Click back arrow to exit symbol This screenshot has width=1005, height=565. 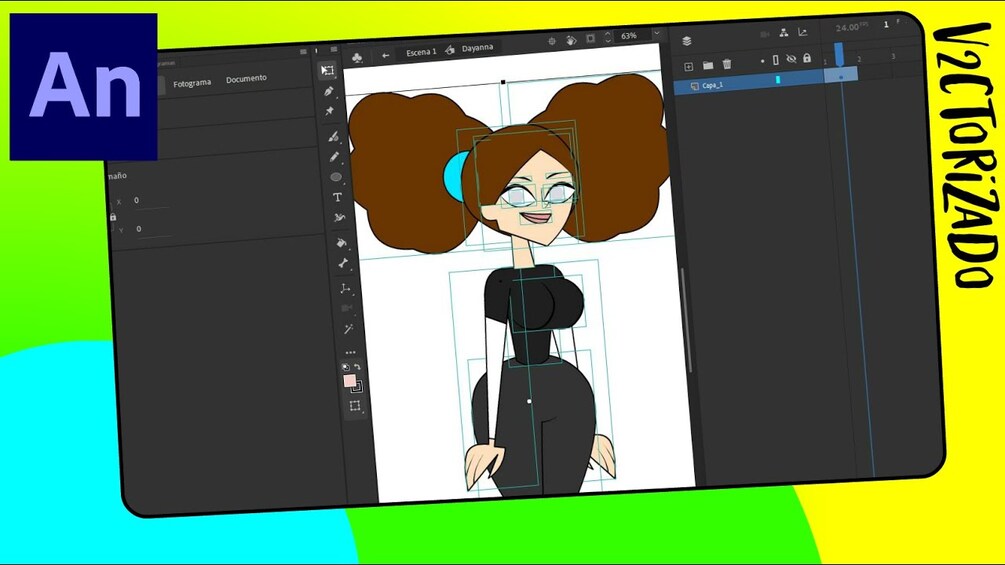click(385, 55)
